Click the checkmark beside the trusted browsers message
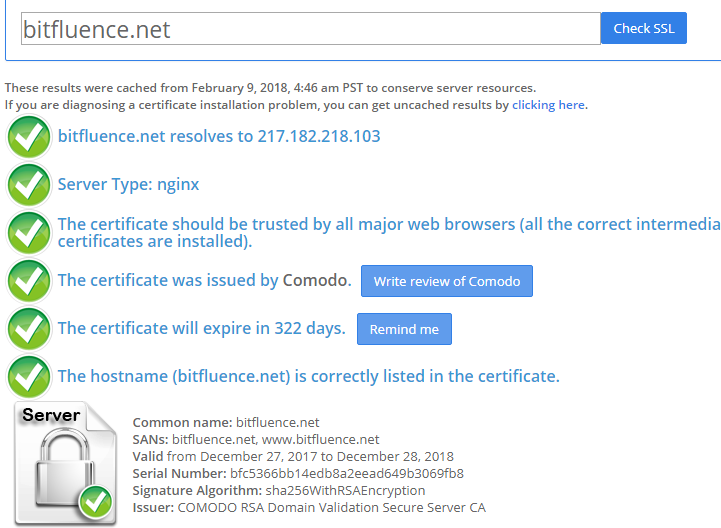Image resolution: width=721 pixels, height=528 pixels. point(29,233)
